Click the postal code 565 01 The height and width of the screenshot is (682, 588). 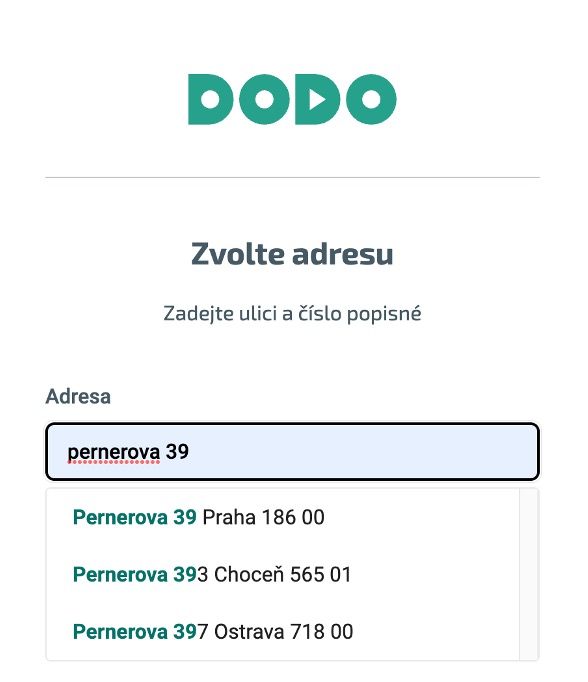321,575
